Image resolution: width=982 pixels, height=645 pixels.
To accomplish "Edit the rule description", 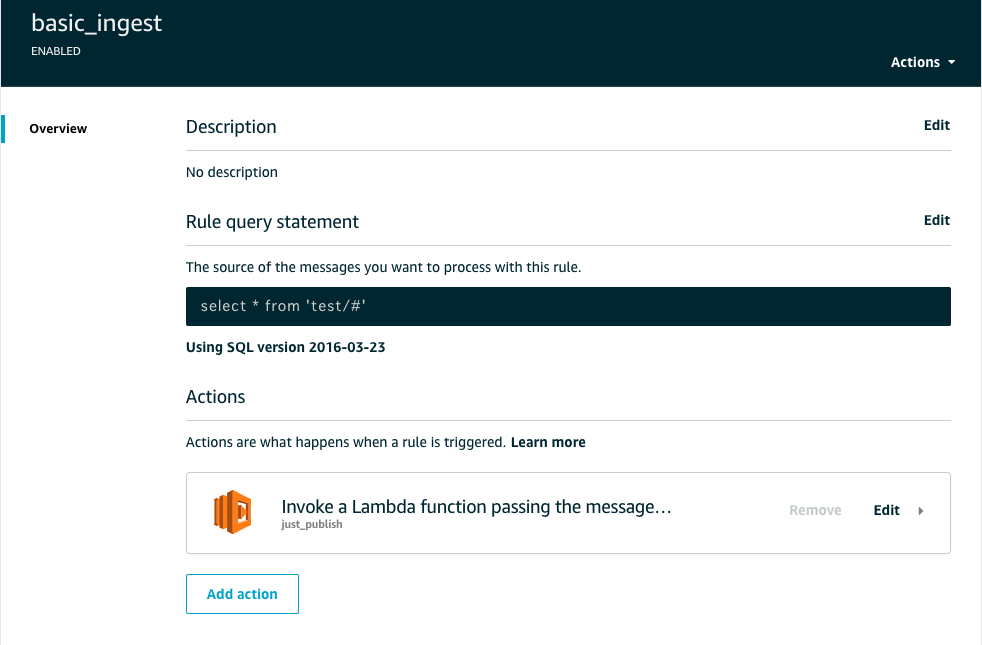I will [x=936, y=125].
